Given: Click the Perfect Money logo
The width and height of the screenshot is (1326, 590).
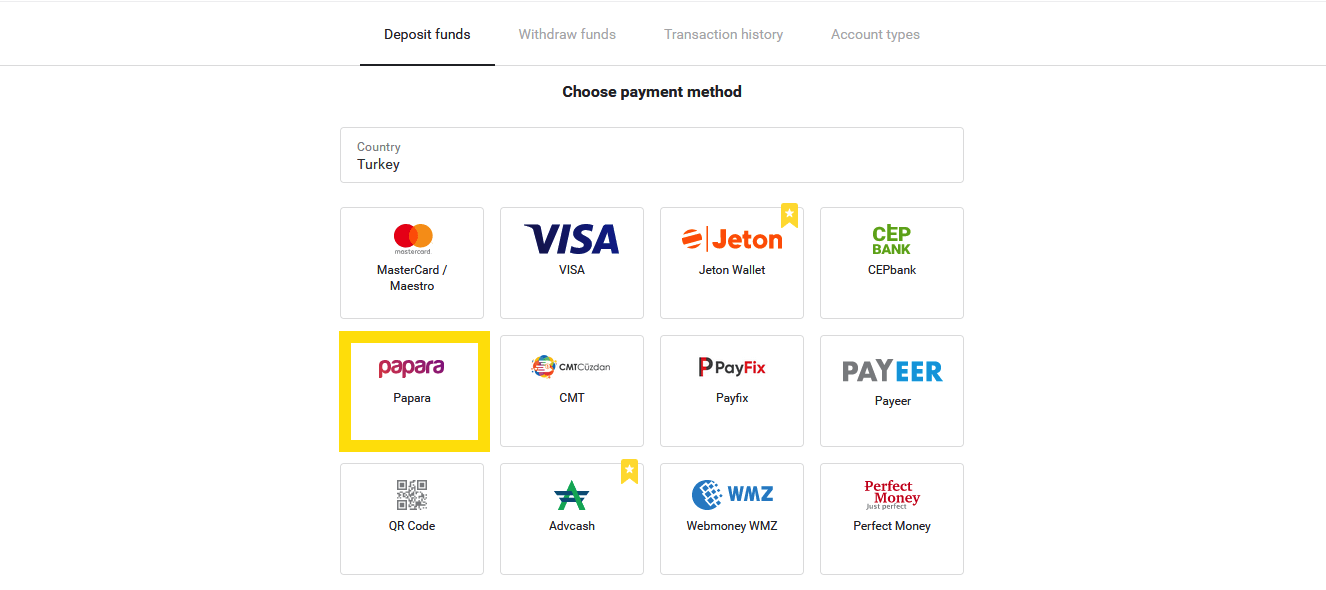Looking at the screenshot, I should (x=892, y=493).
